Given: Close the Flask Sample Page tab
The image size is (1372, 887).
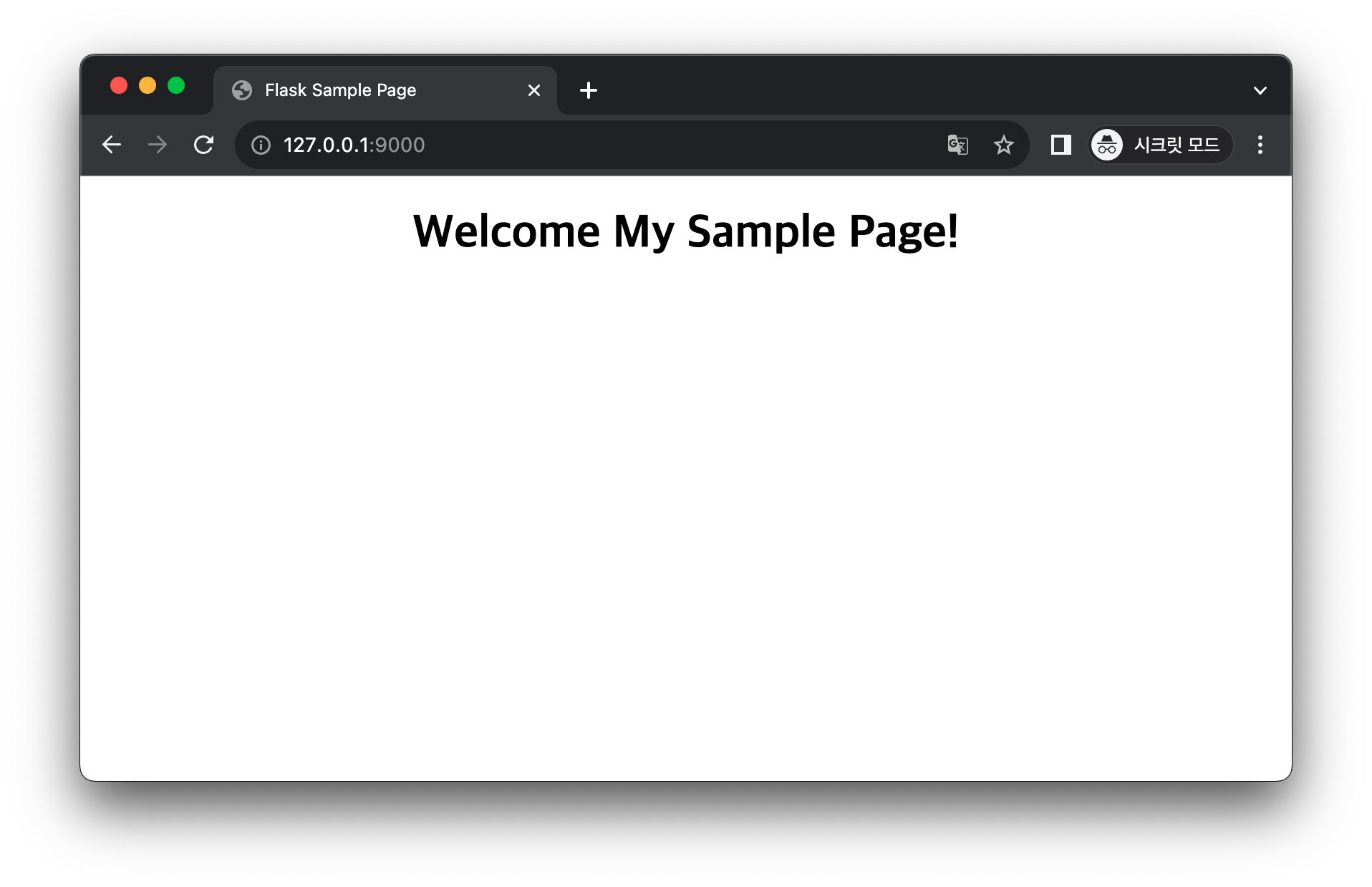Looking at the screenshot, I should (534, 90).
